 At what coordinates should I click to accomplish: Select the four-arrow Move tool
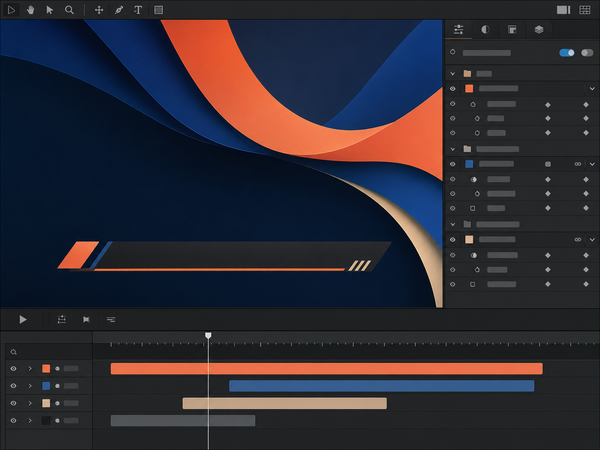[99, 10]
